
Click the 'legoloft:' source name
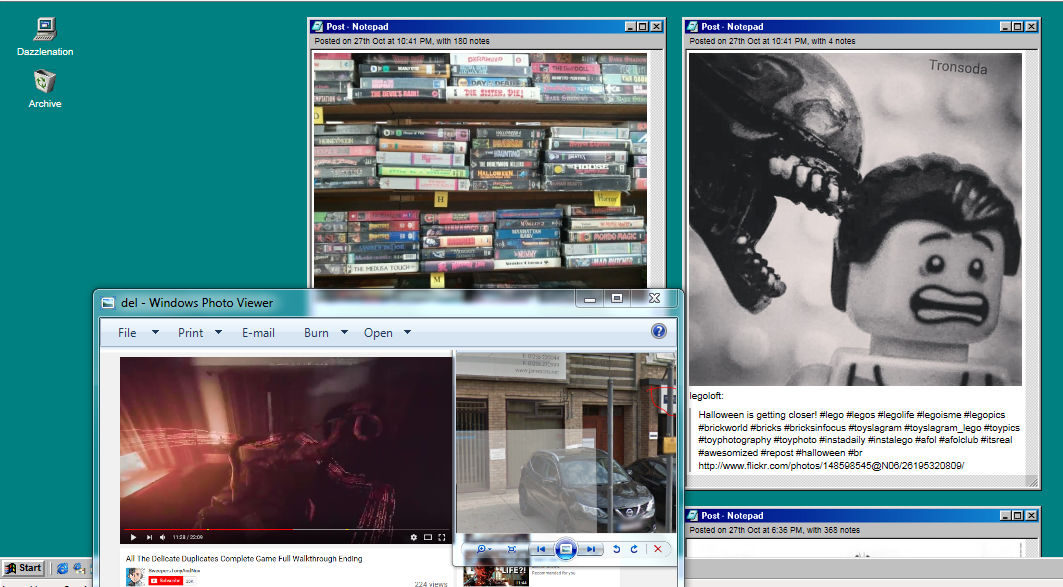[706, 396]
